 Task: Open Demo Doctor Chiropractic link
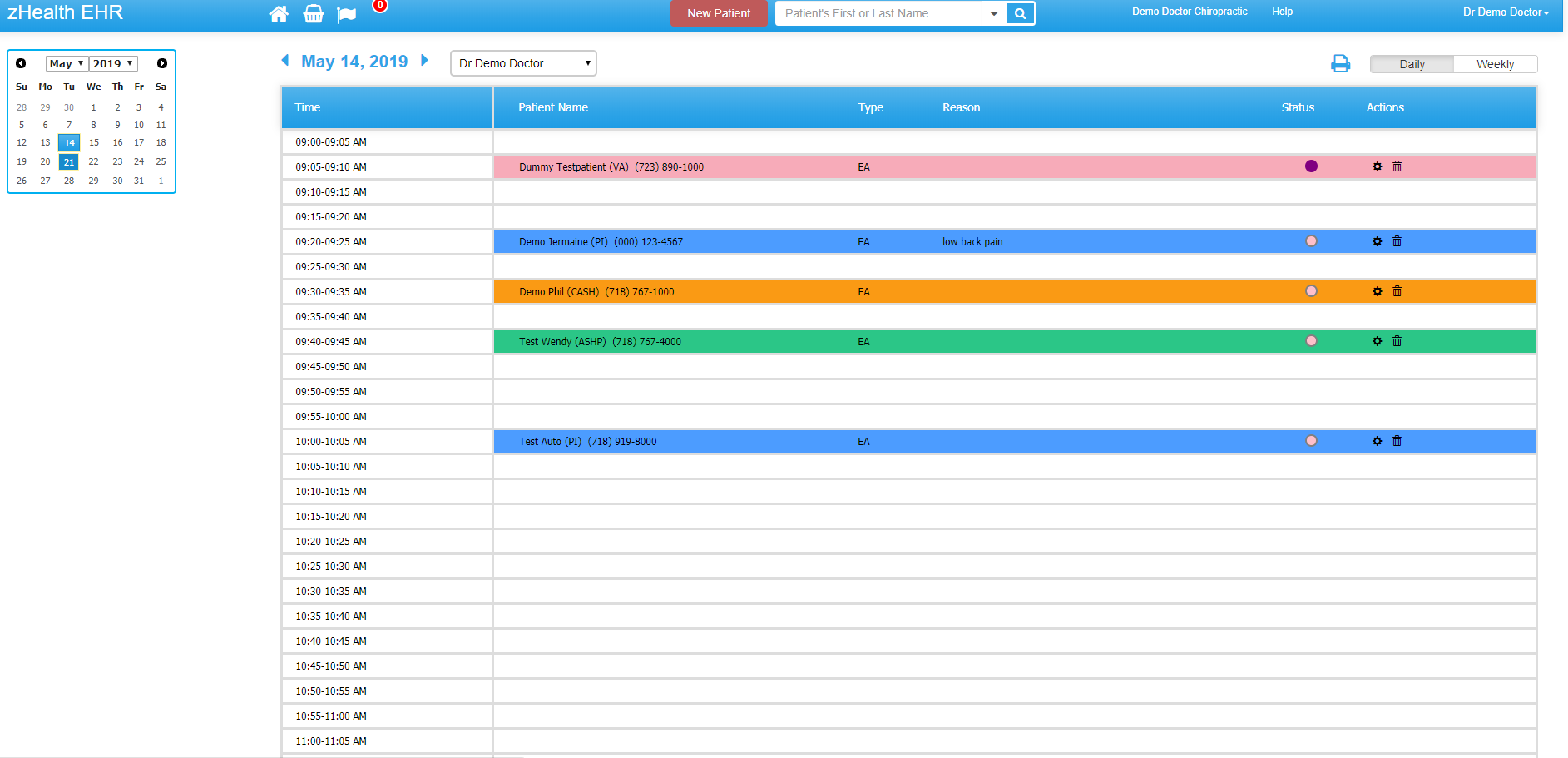1190,12
